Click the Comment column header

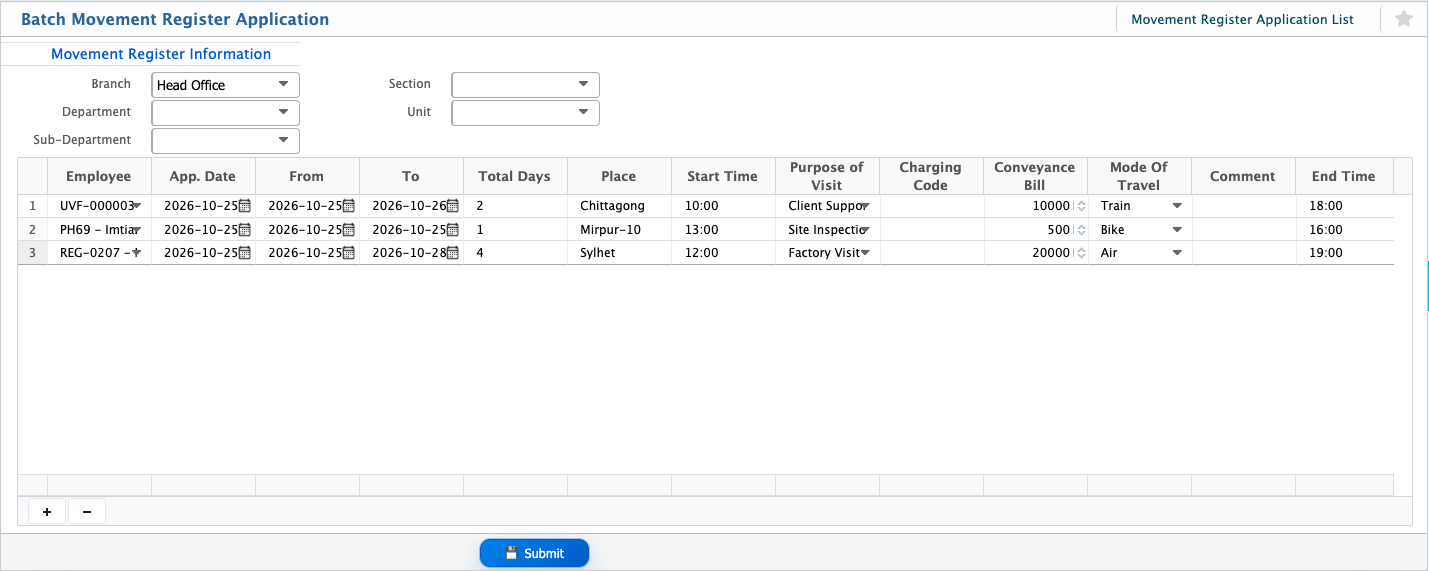[1243, 176]
